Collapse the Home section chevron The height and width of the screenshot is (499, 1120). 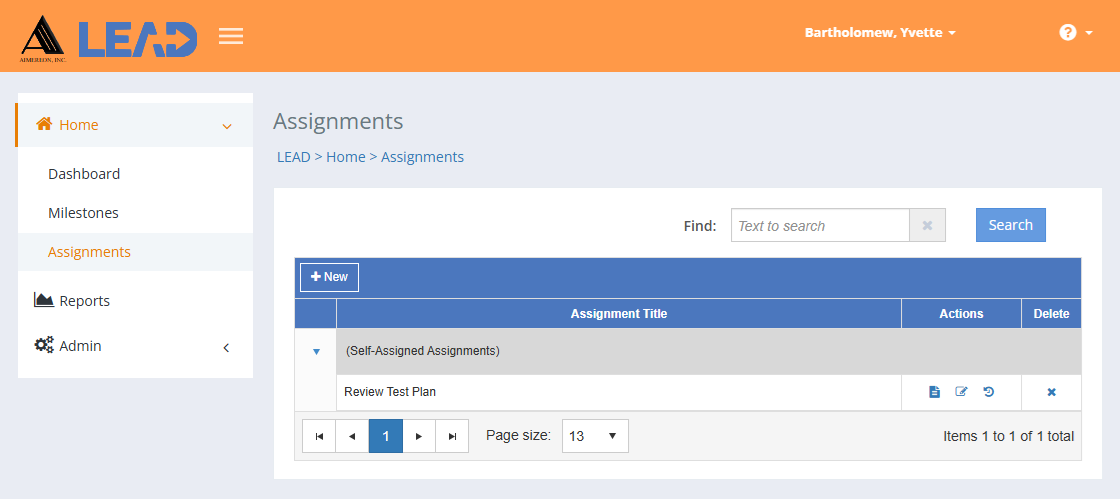(227, 126)
